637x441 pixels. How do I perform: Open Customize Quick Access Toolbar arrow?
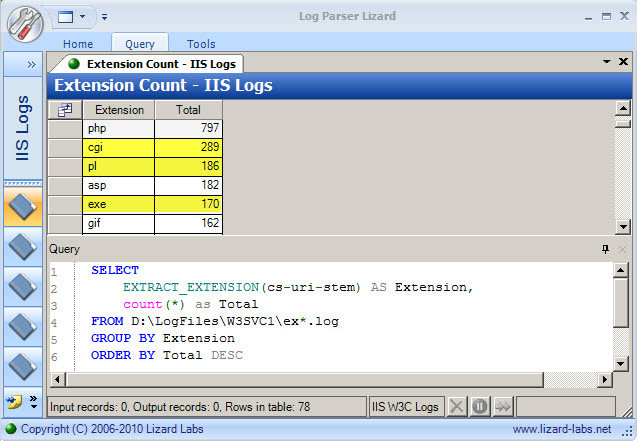(x=104, y=17)
